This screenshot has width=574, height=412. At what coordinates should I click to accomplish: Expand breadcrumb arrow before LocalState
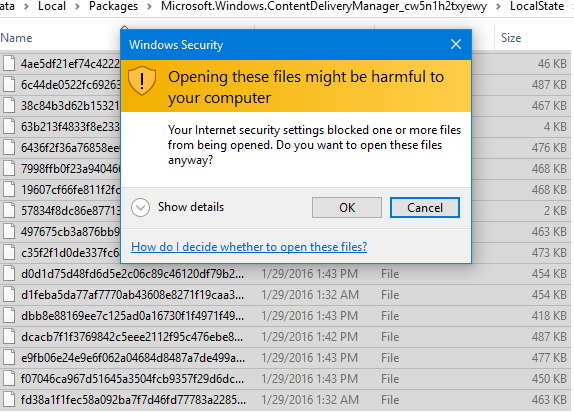click(498, 6)
